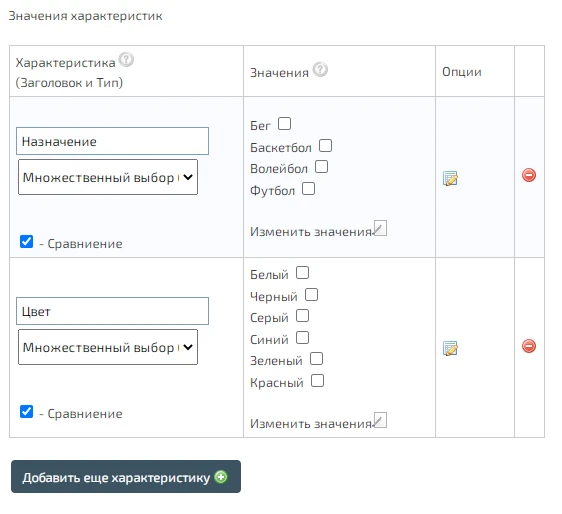Click edit pencil icon after Назначение values
This screenshot has width=562, height=514.
(380, 228)
